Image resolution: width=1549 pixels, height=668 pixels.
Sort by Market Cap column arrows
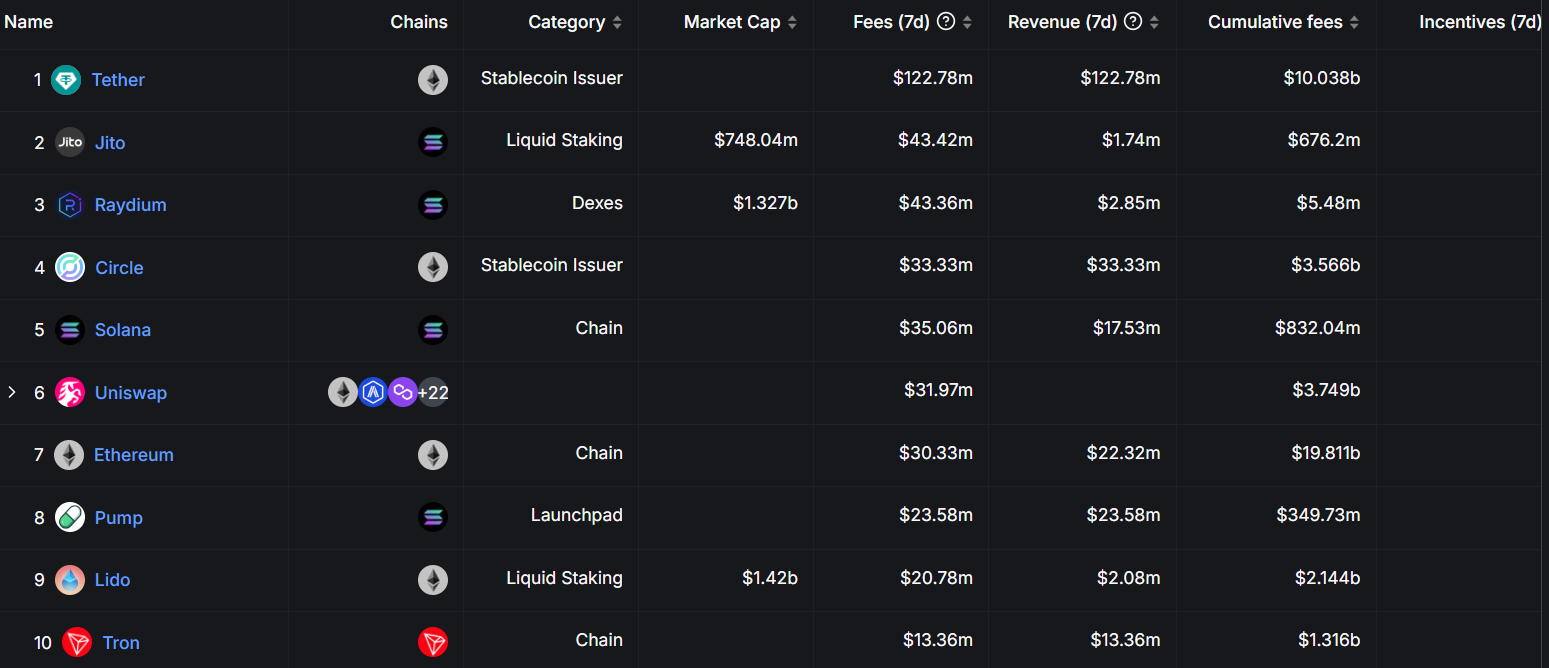pyautogui.click(x=792, y=22)
